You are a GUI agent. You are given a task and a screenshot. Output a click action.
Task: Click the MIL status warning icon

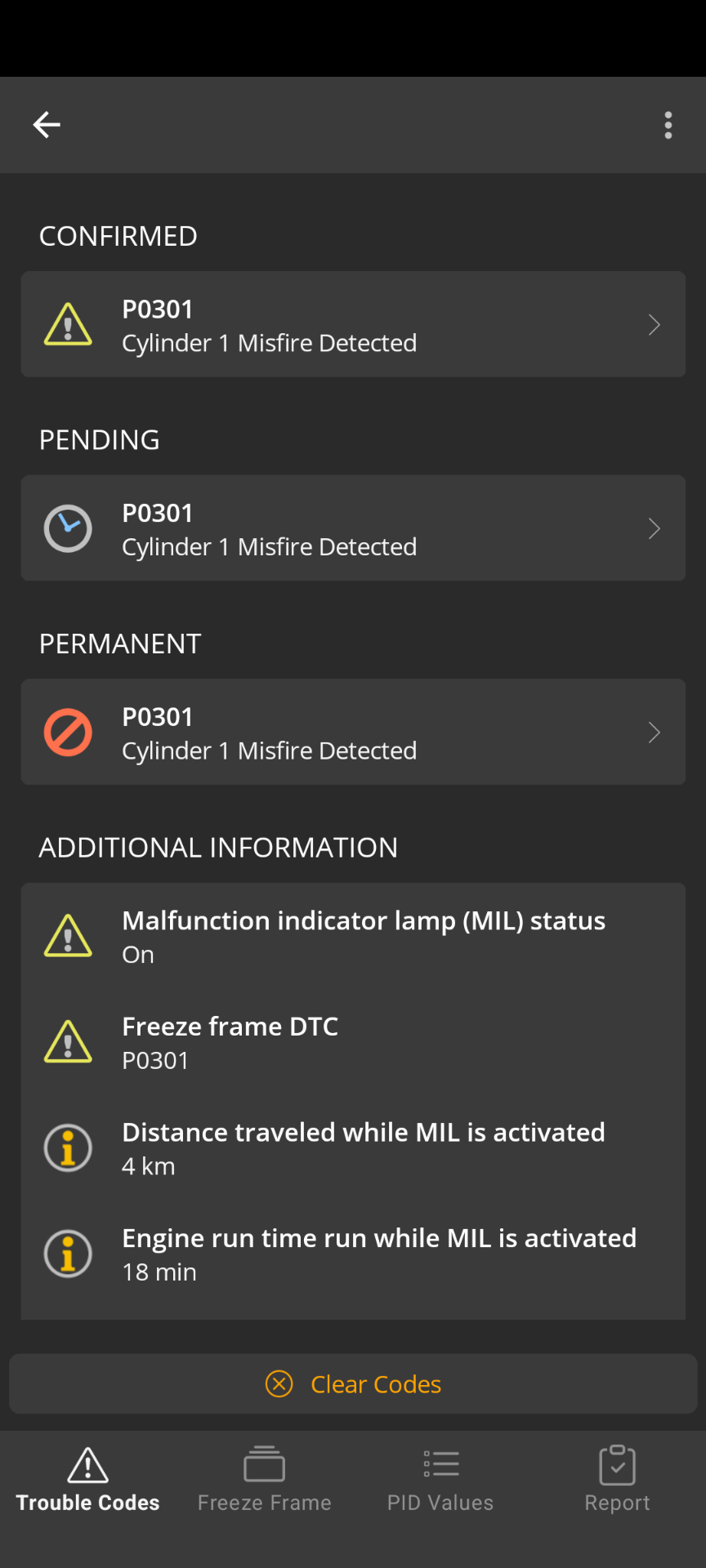point(68,936)
